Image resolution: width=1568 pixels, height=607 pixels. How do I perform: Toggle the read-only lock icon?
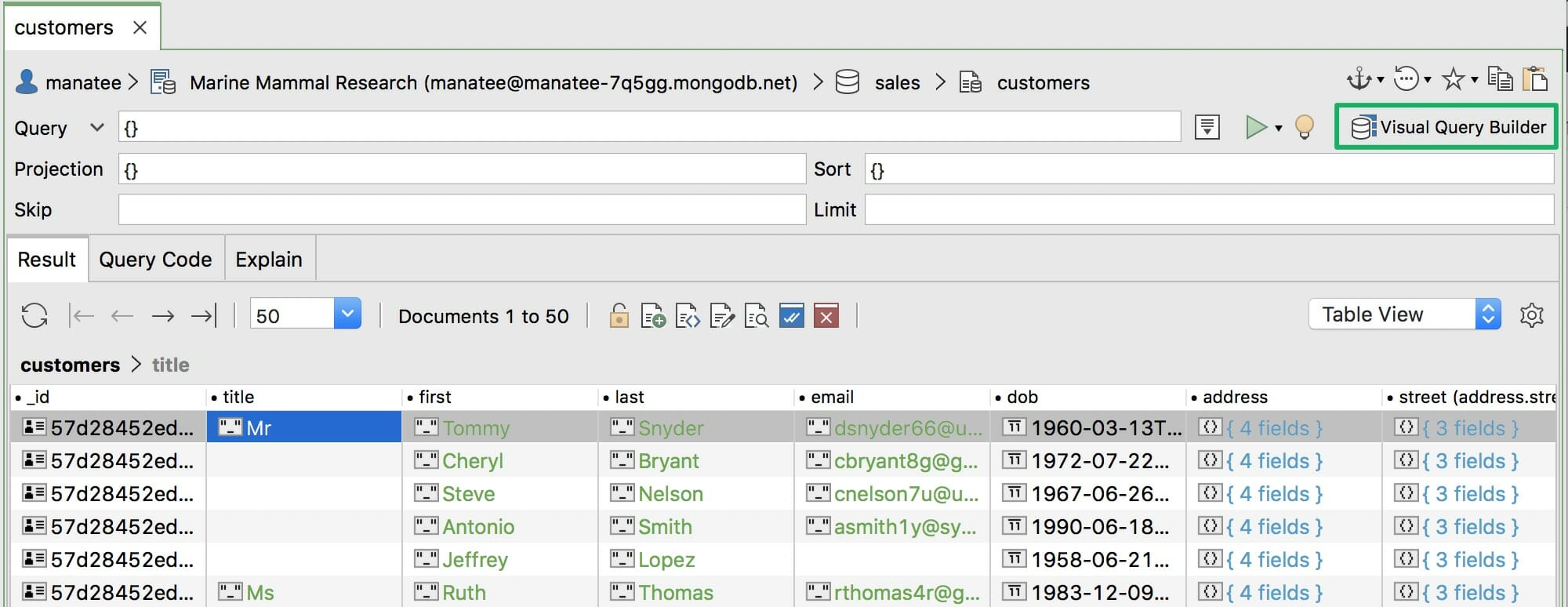619,316
